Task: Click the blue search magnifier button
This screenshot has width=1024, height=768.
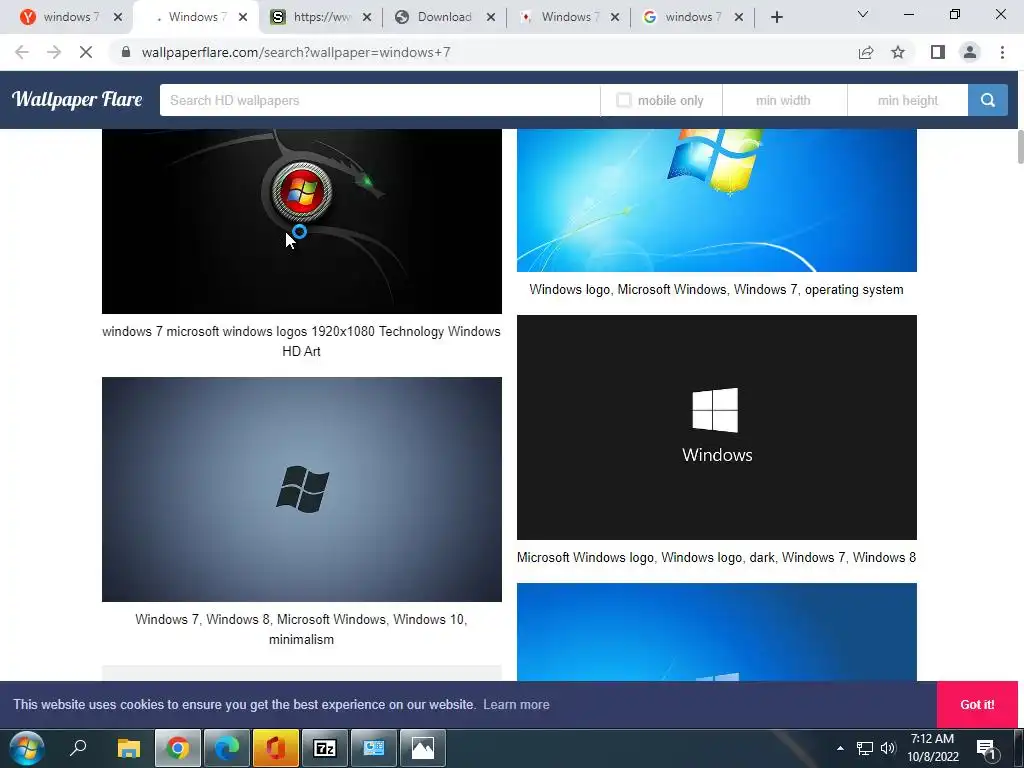Action: pos(987,100)
